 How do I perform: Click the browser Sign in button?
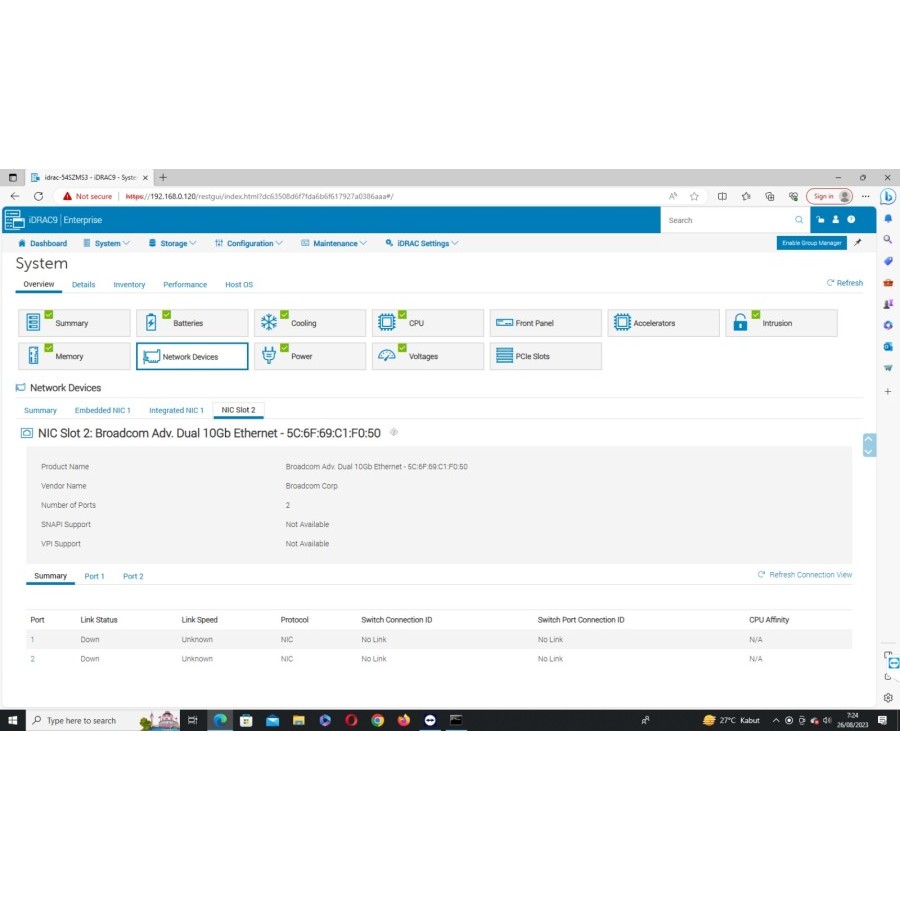(x=829, y=196)
